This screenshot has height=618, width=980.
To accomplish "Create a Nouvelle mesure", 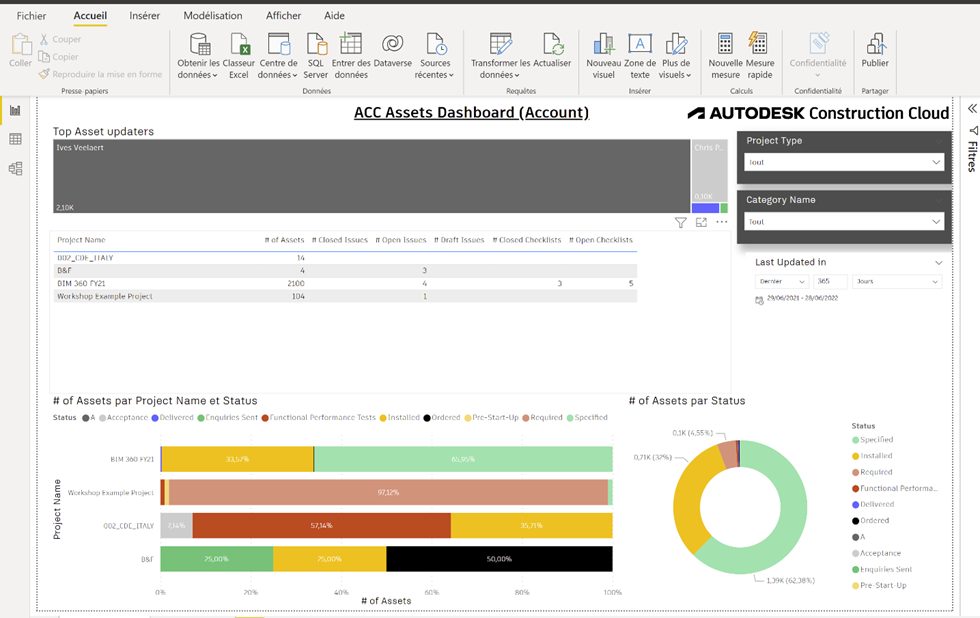I will point(725,56).
